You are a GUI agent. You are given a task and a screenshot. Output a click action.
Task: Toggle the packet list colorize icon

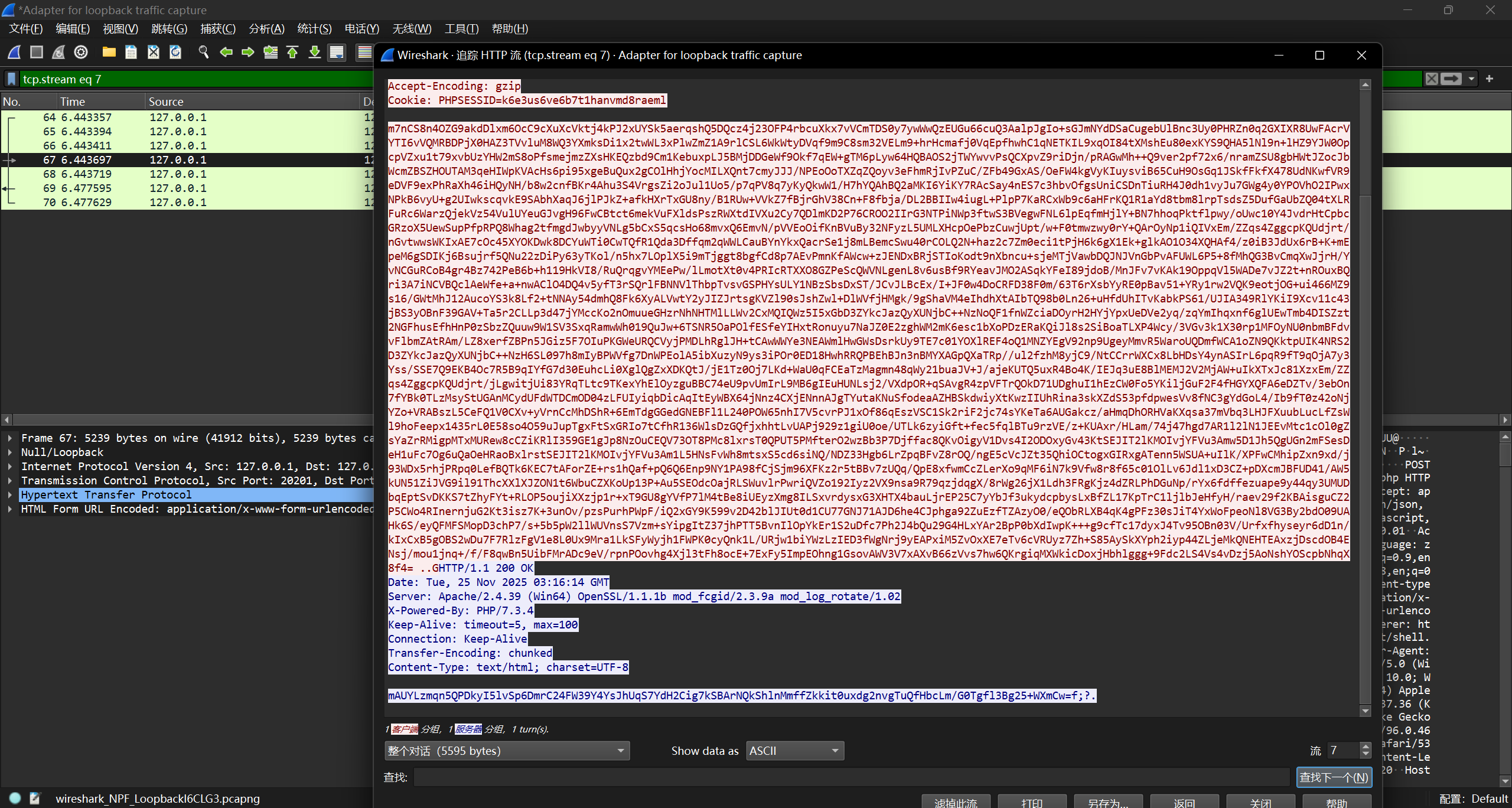click(364, 53)
